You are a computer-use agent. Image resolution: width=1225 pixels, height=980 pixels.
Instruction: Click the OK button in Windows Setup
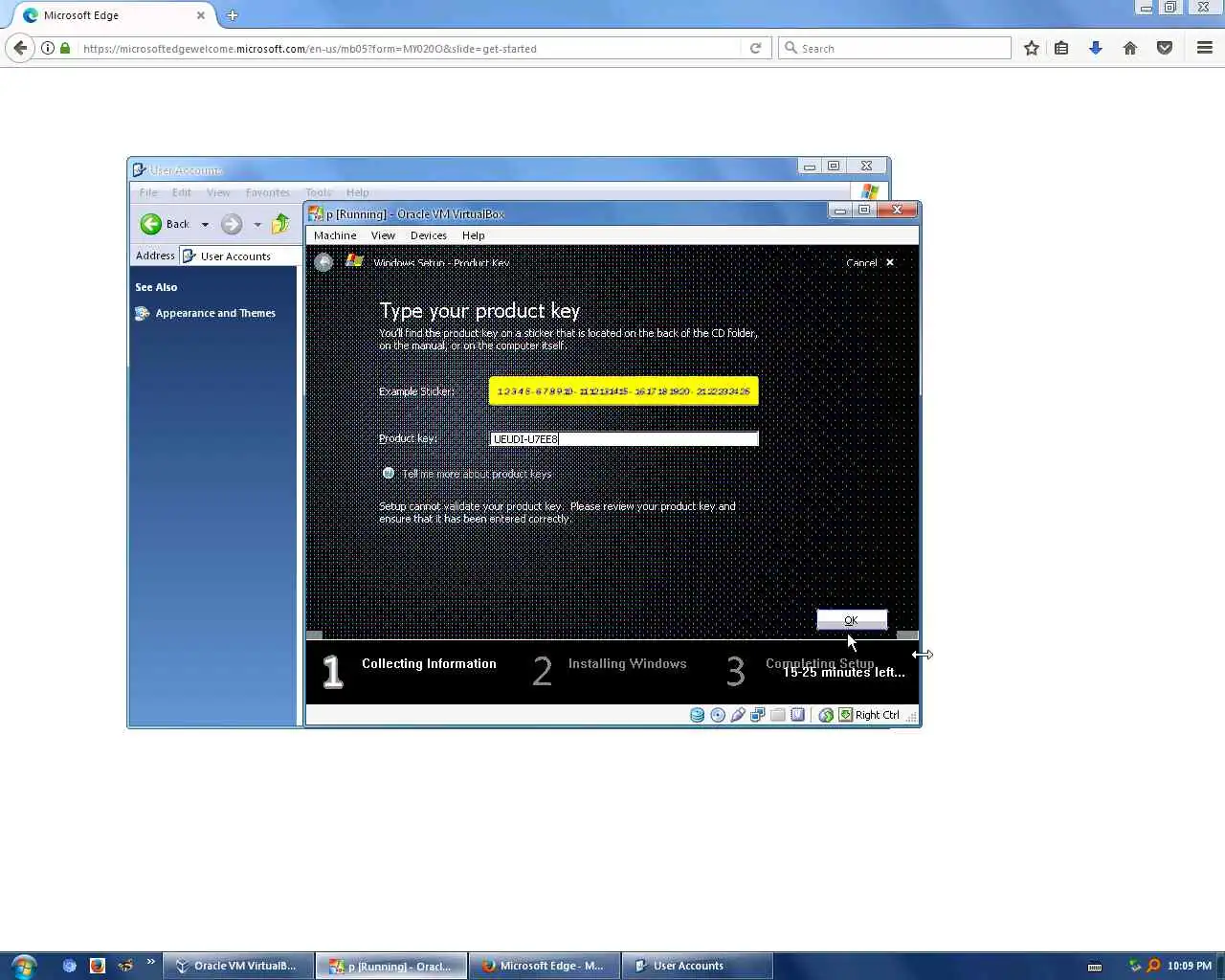point(852,620)
